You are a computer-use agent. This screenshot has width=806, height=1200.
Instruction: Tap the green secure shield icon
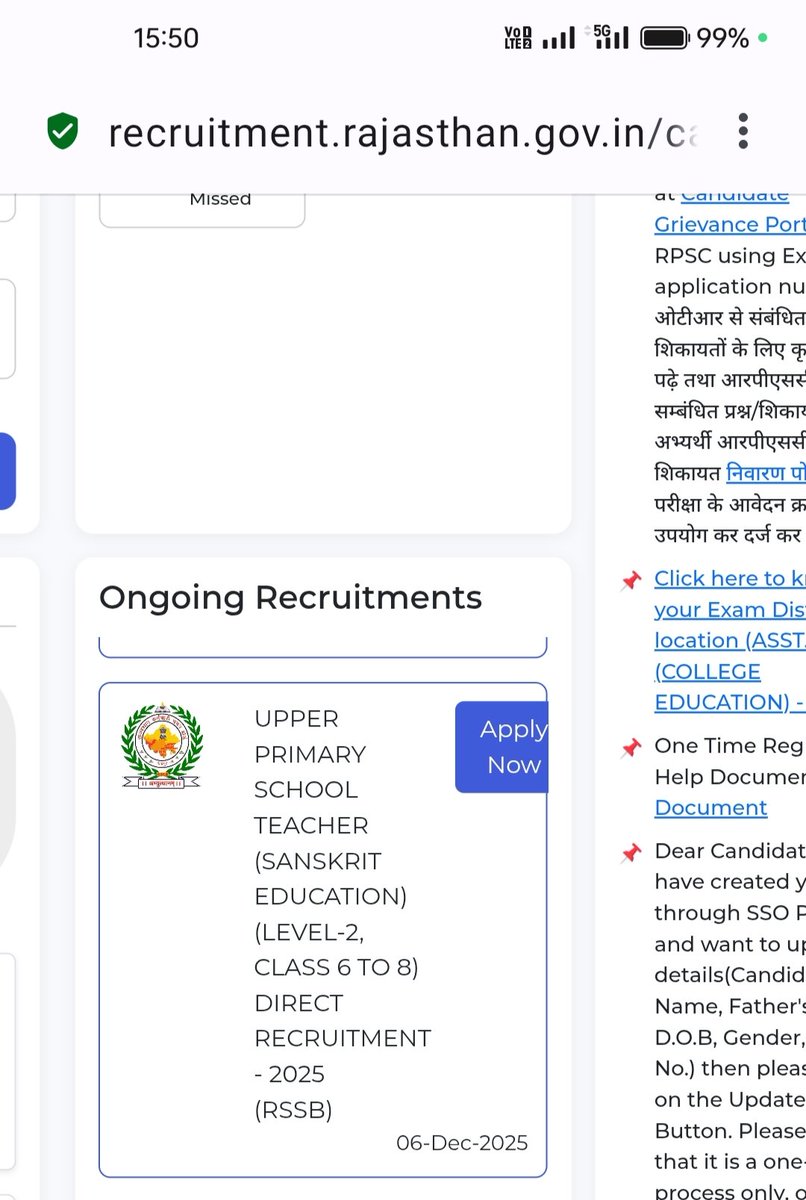click(63, 132)
